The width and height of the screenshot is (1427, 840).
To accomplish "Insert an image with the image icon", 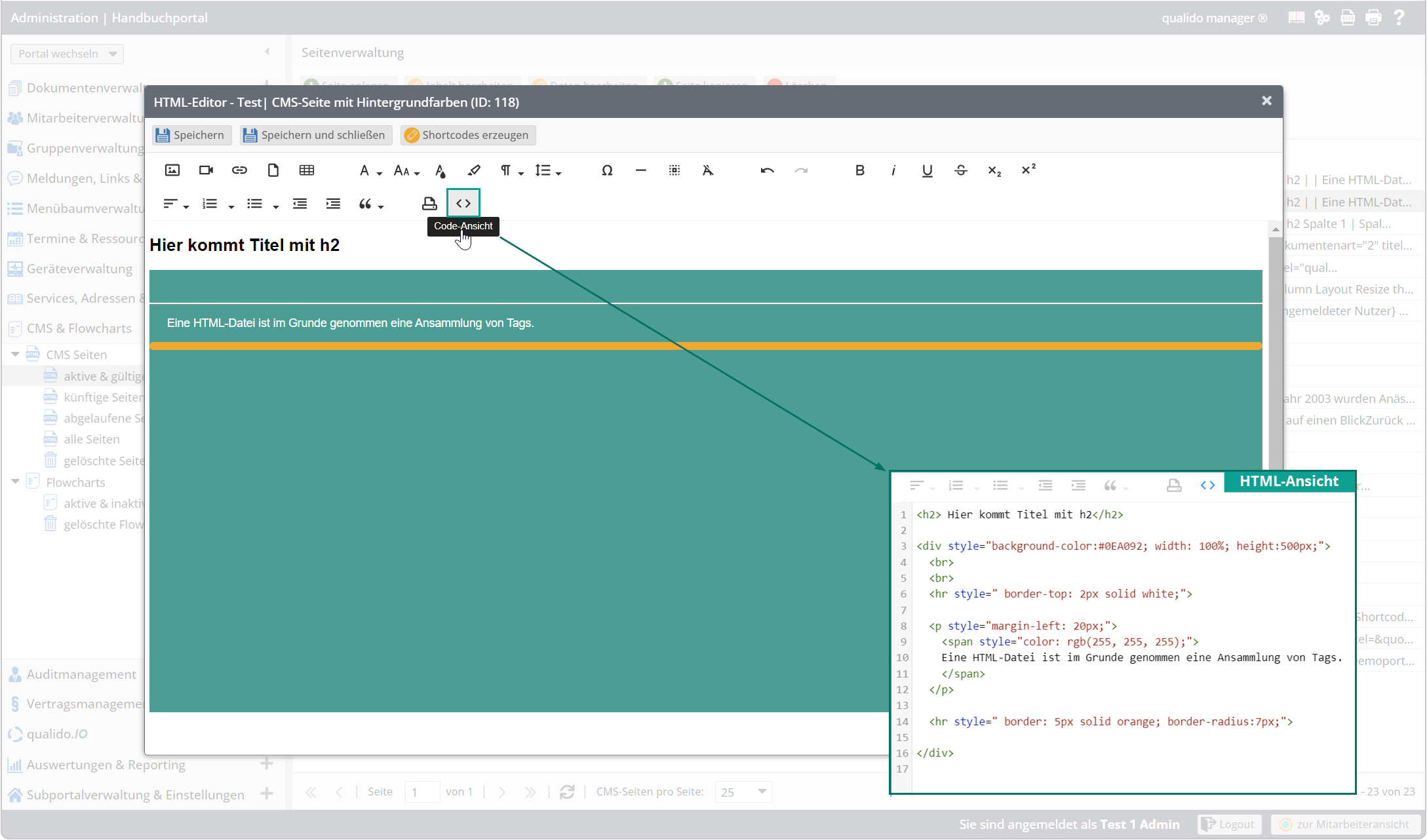I will coord(172,170).
